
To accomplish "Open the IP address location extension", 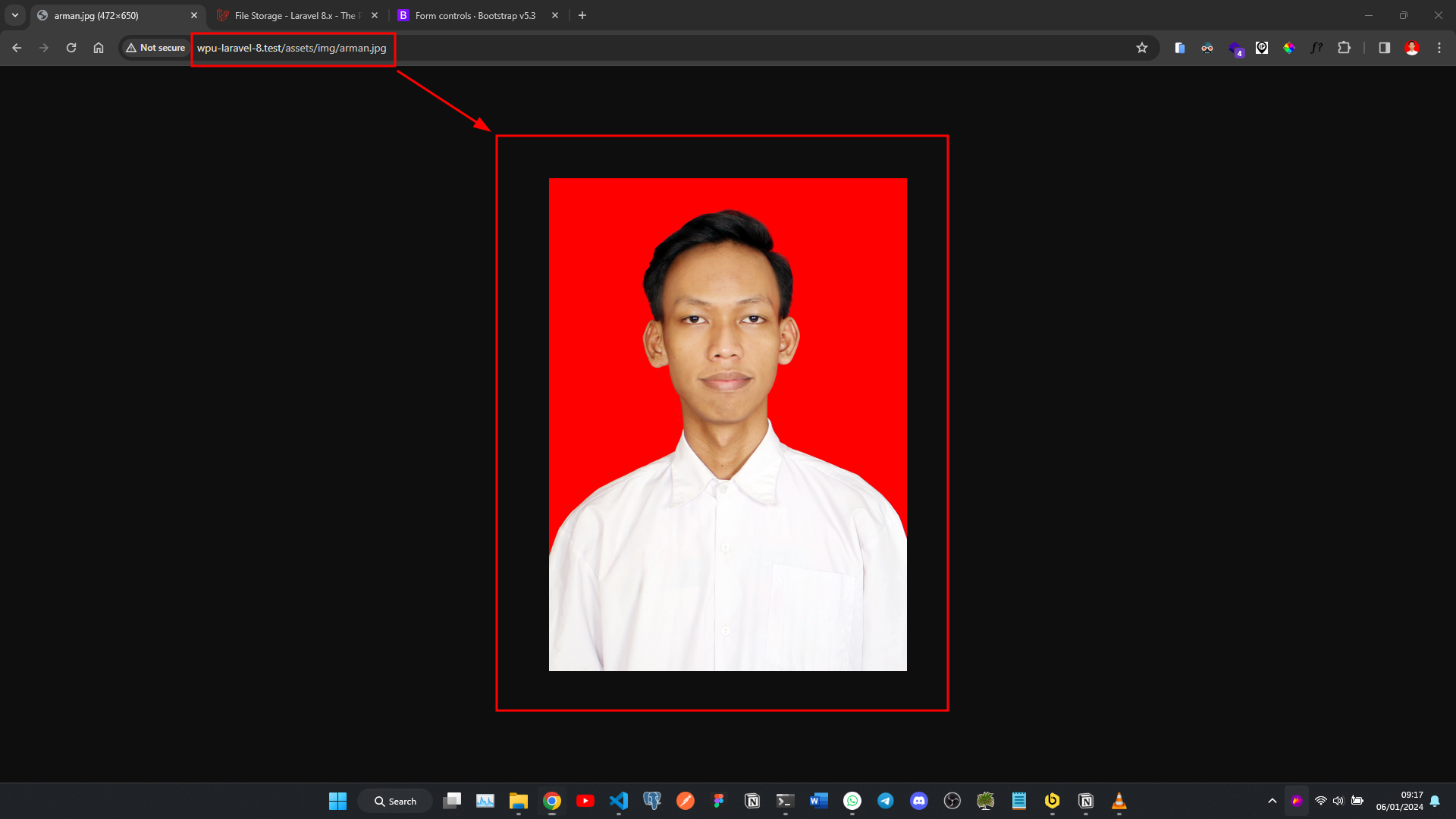I will [1262, 48].
